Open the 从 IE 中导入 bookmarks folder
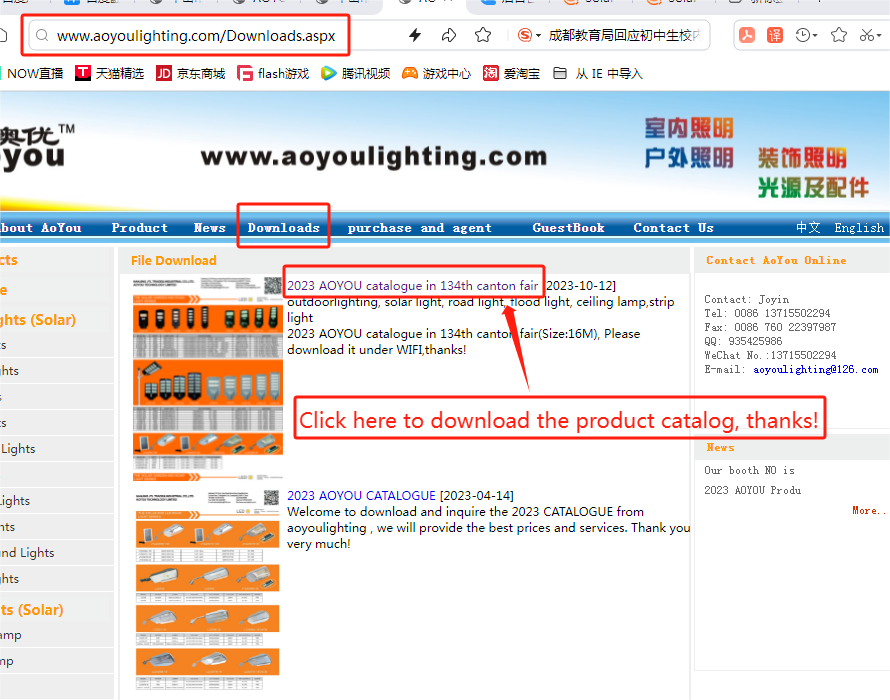 pyautogui.click(x=597, y=73)
